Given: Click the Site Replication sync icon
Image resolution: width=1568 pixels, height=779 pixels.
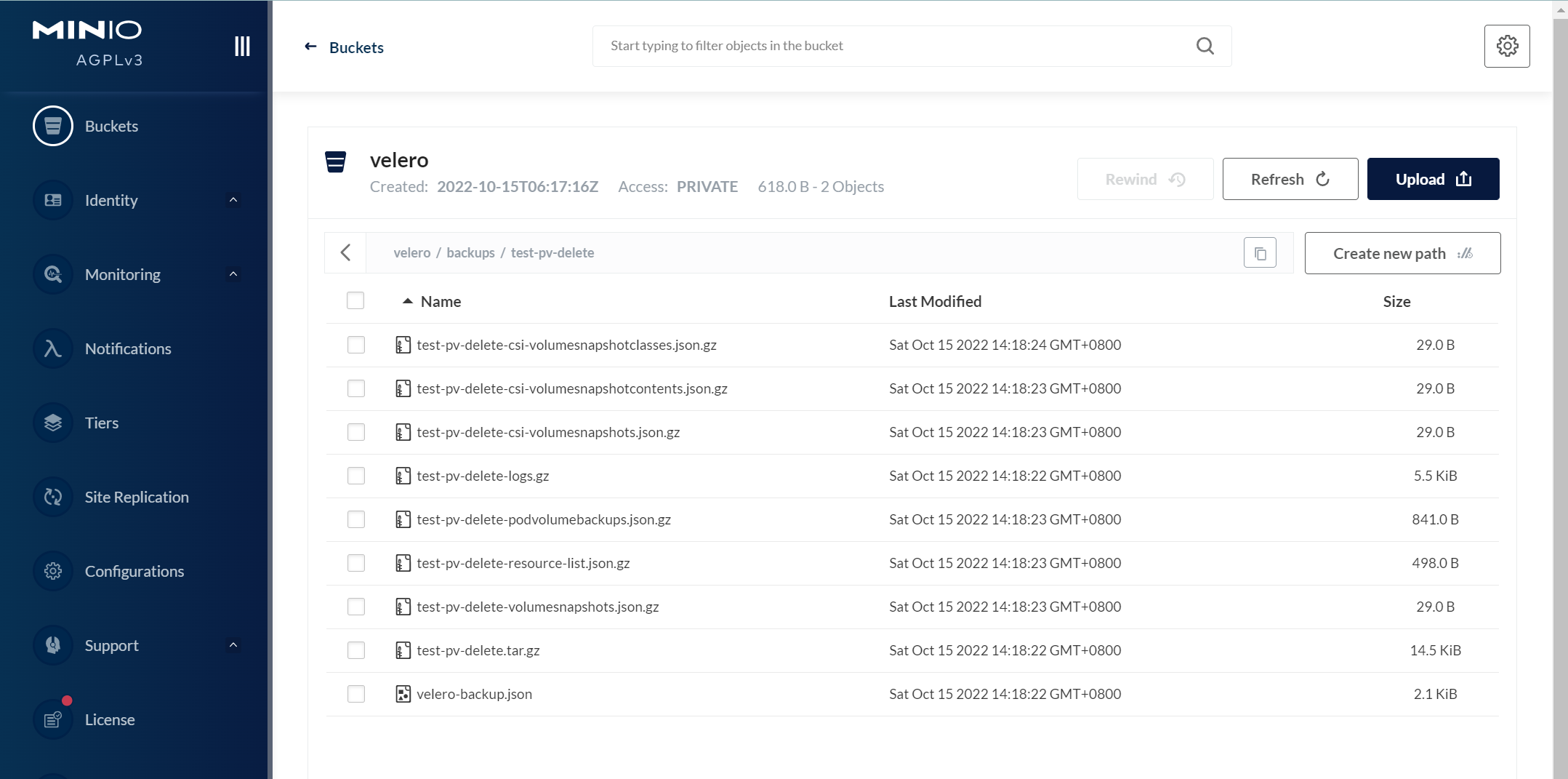Looking at the screenshot, I should tap(53, 497).
